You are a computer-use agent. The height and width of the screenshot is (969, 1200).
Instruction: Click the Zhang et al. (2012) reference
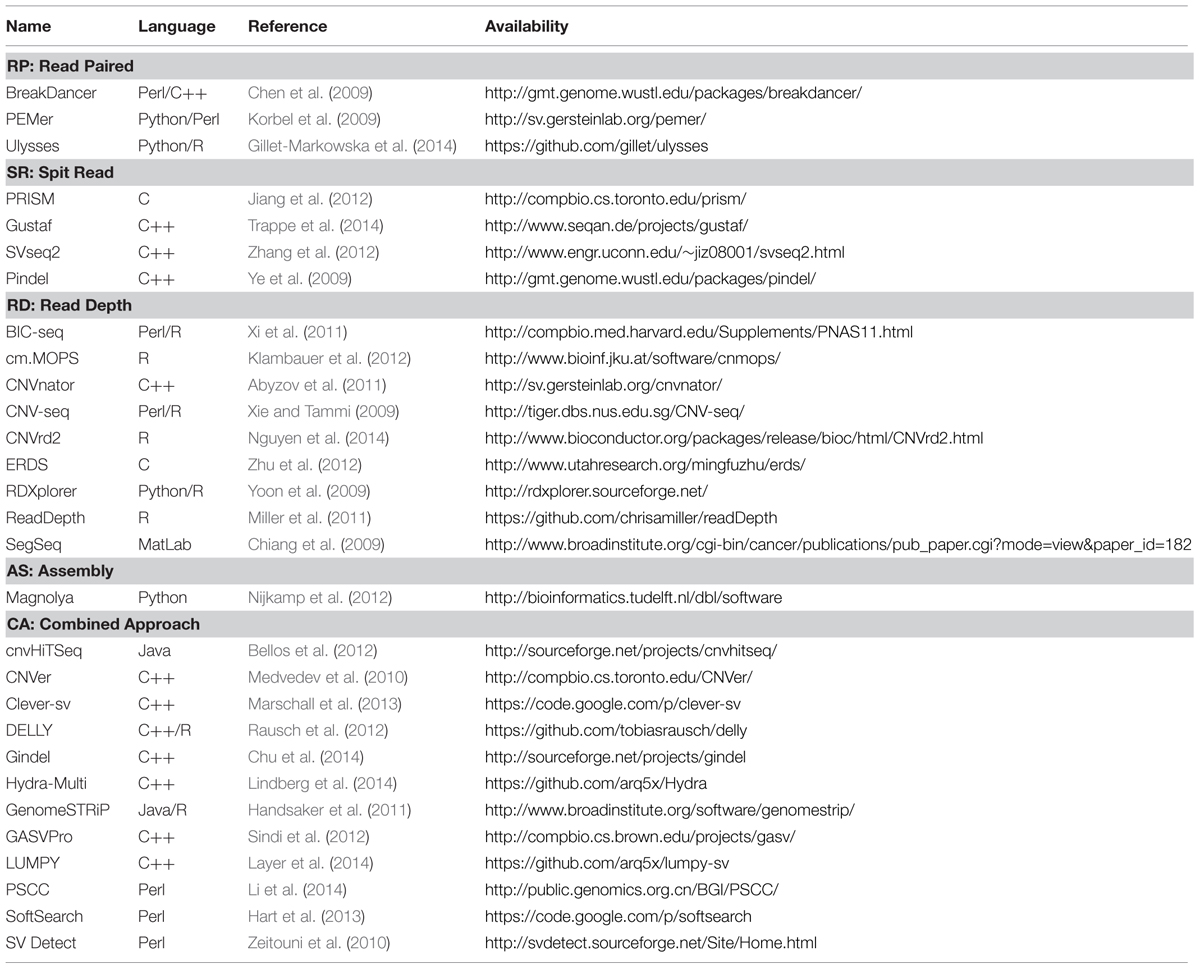314,252
